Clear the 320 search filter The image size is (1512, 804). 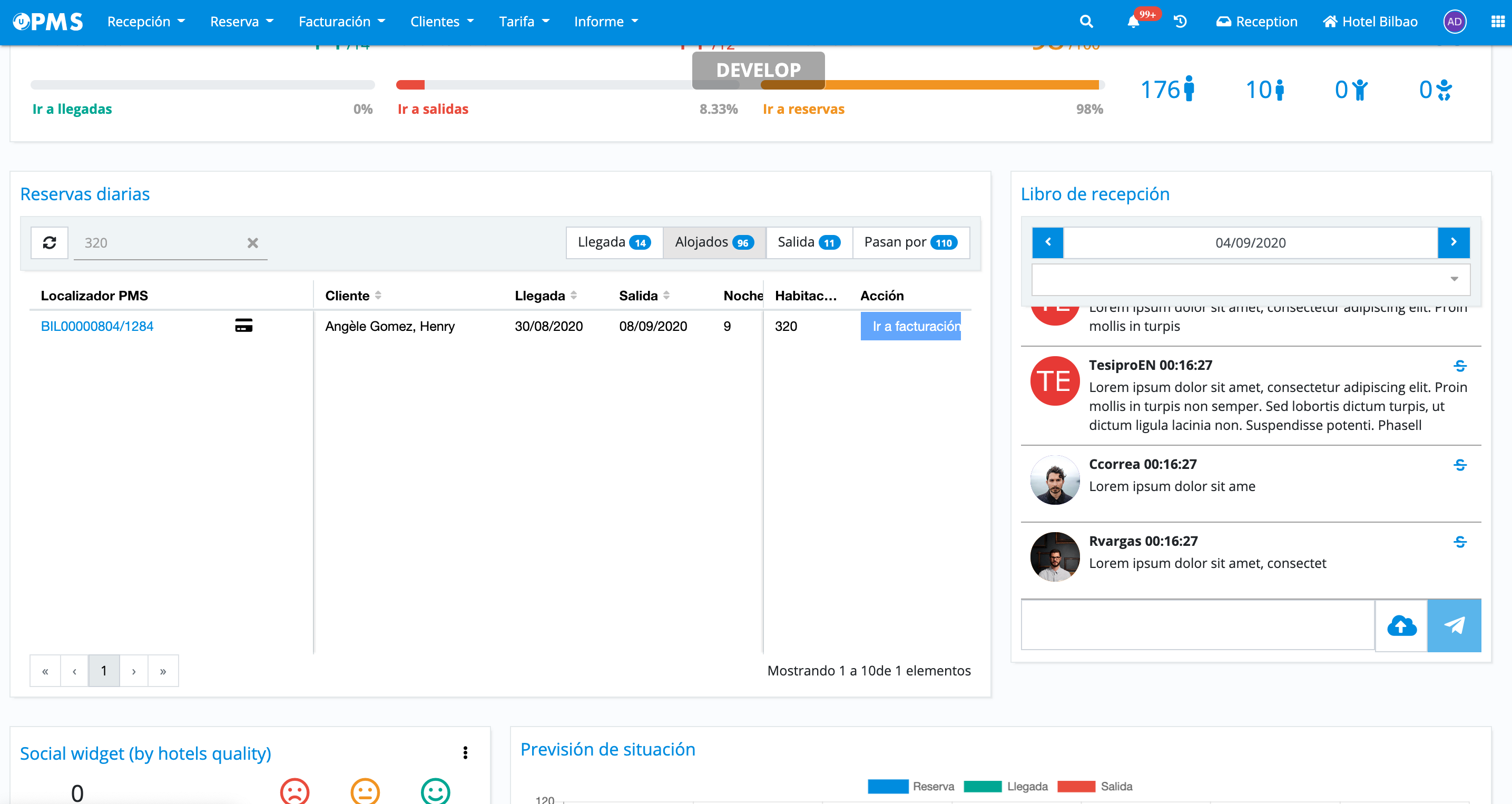[x=252, y=242]
